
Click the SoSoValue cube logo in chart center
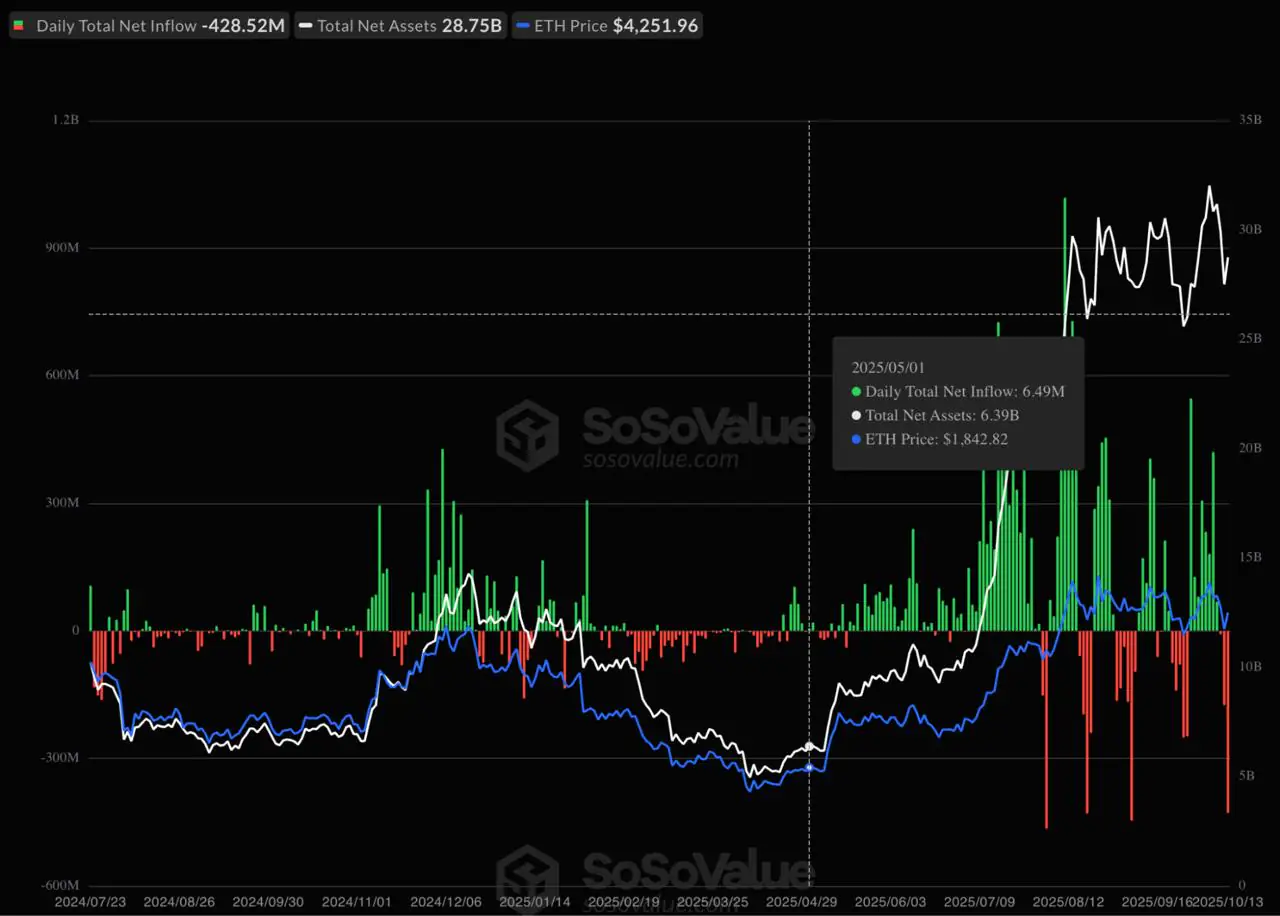tap(527, 435)
